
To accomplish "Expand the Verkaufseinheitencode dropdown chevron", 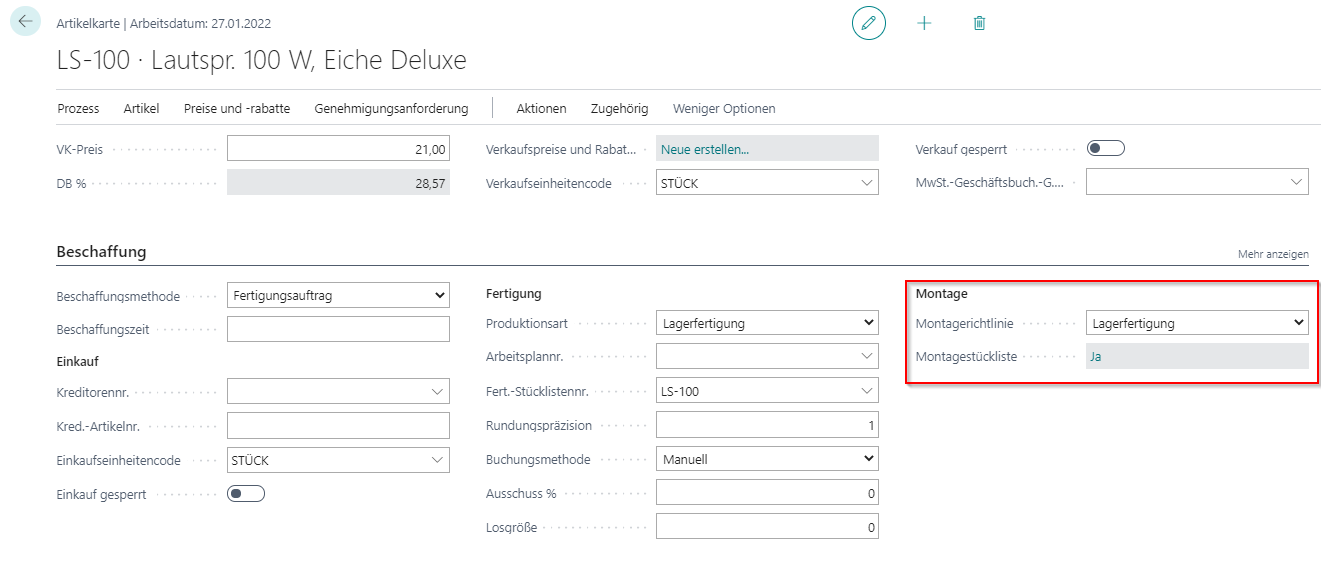I will point(866,183).
